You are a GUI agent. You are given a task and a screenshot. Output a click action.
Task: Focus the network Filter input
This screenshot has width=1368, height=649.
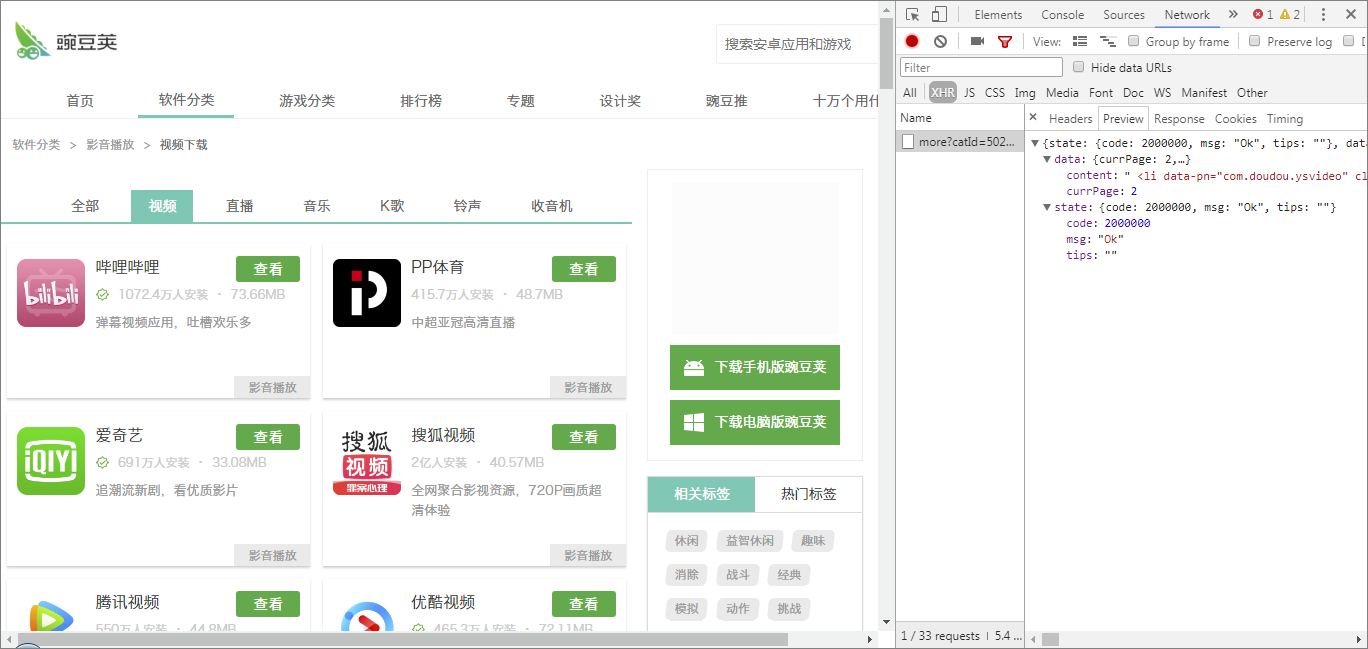981,67
